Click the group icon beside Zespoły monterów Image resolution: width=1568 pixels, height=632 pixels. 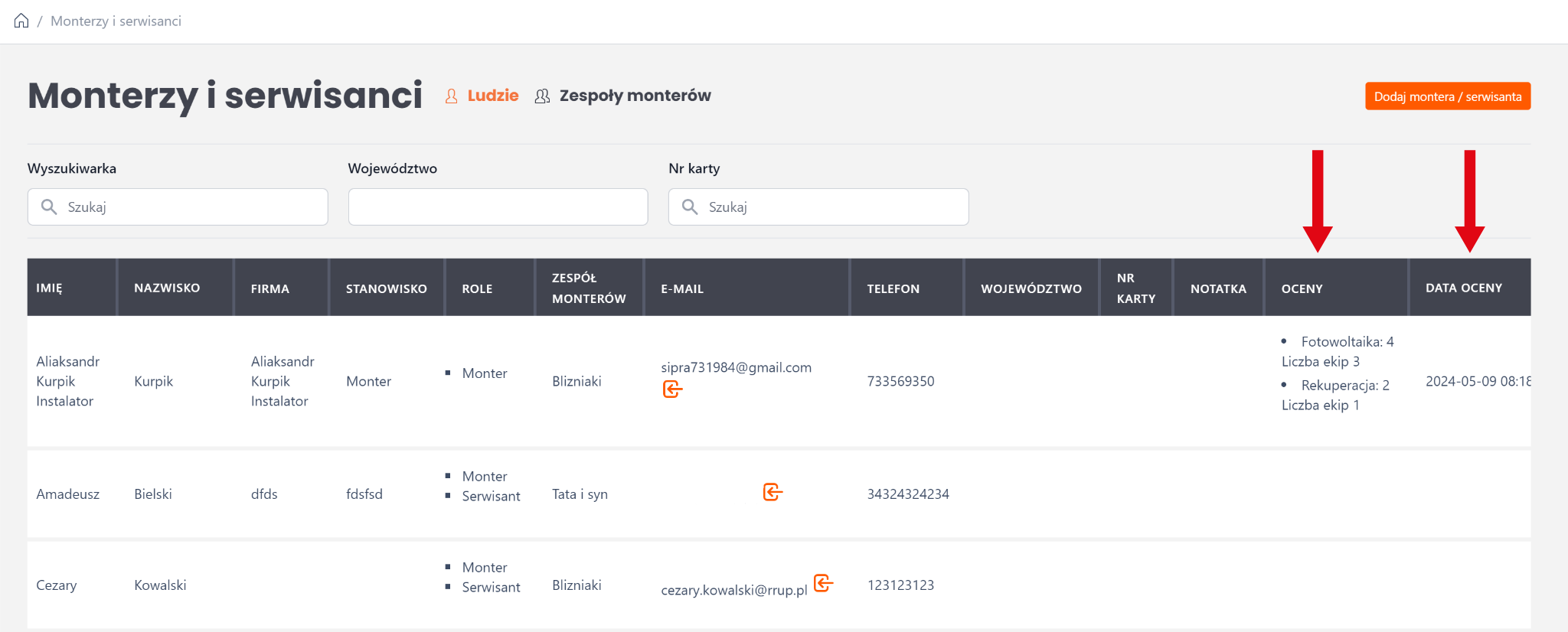point(542,96)
